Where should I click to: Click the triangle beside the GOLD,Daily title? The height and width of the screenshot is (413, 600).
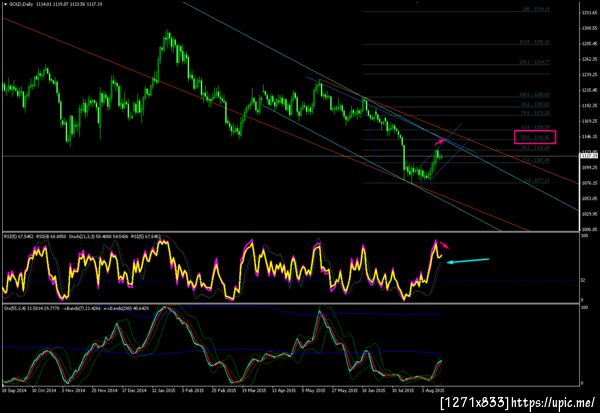(x=5, y=5)
